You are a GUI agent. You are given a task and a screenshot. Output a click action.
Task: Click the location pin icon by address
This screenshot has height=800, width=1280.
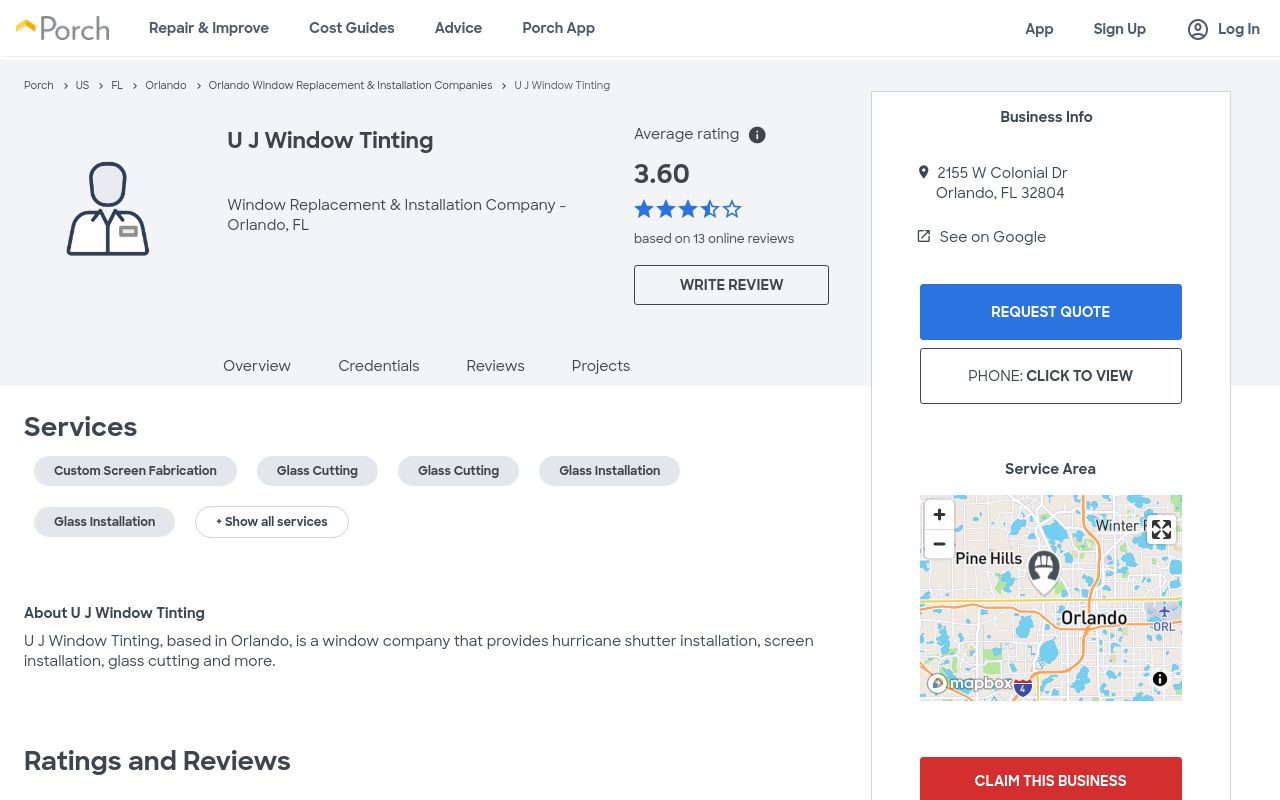(x=923, y=172)
